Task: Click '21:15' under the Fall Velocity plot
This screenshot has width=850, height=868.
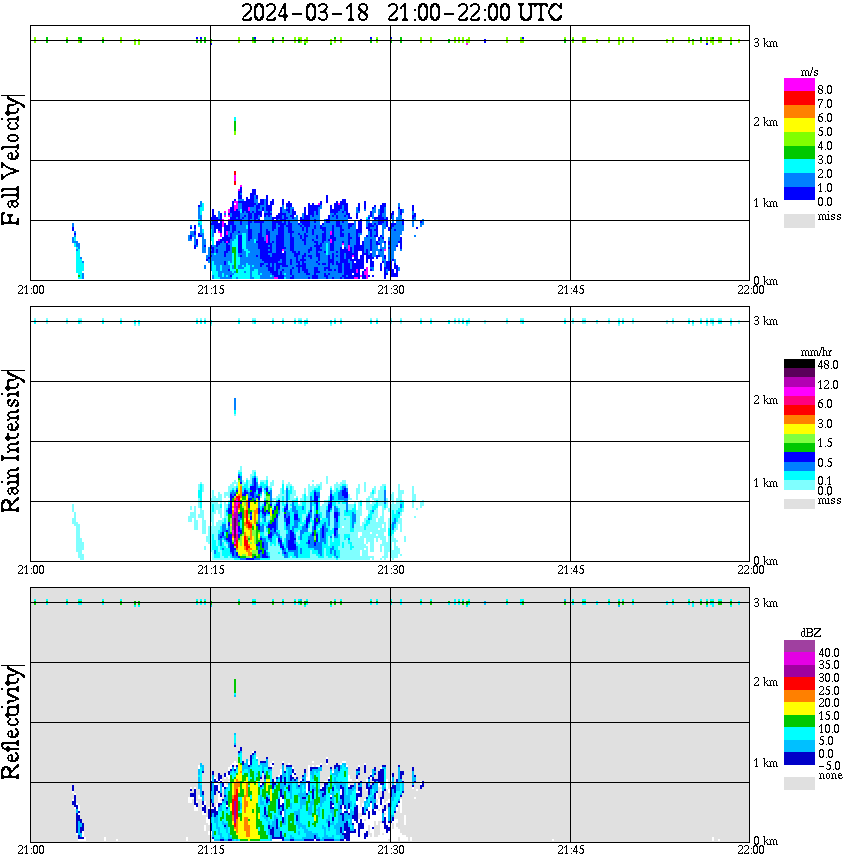Action: pyautogui.click(x=210, y=290)
